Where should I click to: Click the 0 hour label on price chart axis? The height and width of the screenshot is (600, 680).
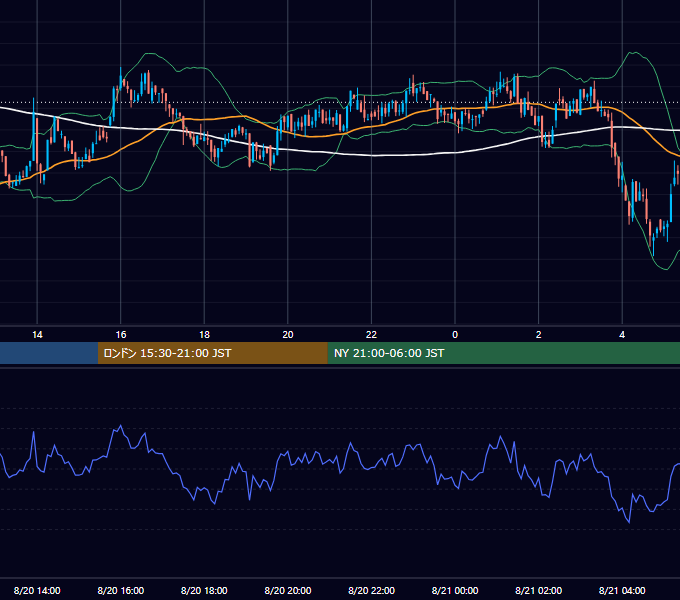pyautogui.click(x=455, y=335)
